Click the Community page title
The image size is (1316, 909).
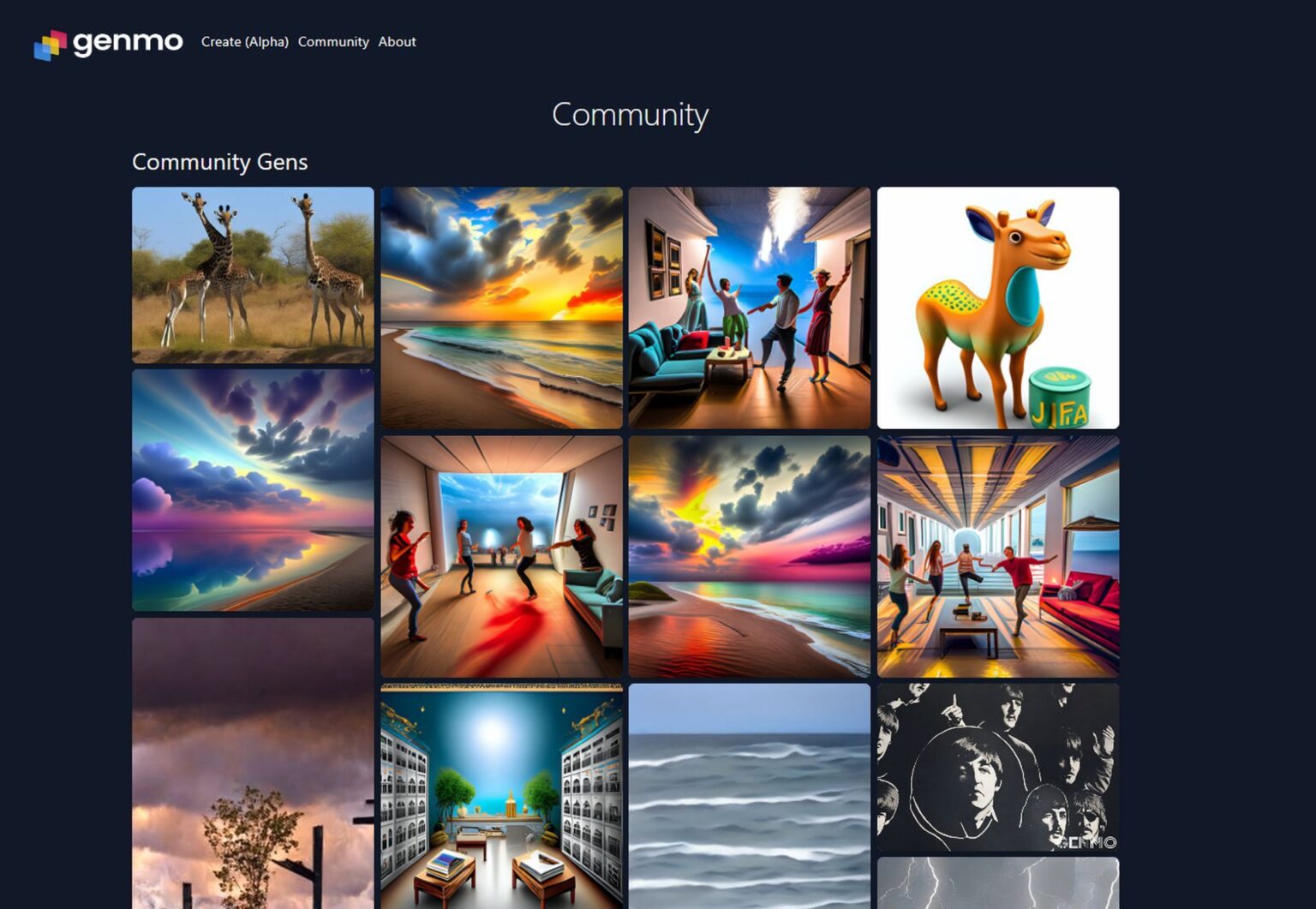coord(630,115)
